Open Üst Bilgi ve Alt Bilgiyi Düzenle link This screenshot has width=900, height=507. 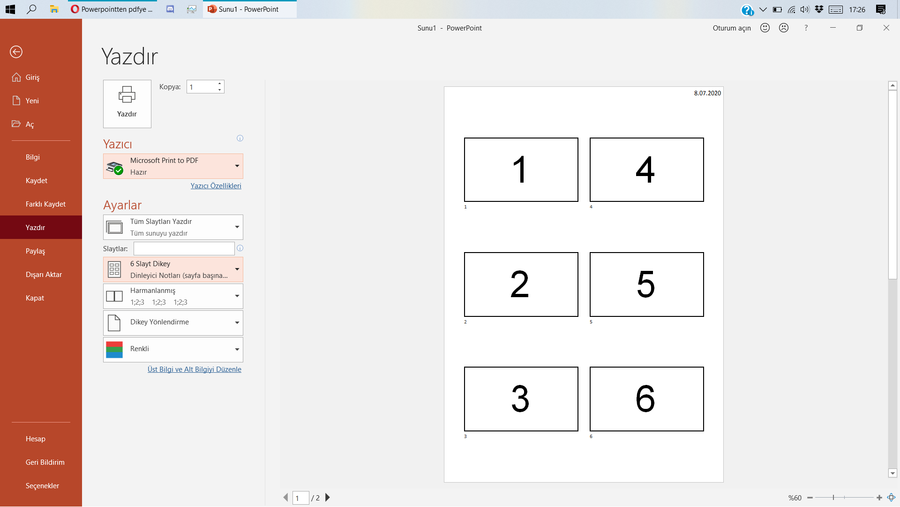pyautogui.click(x=194, y=370)
